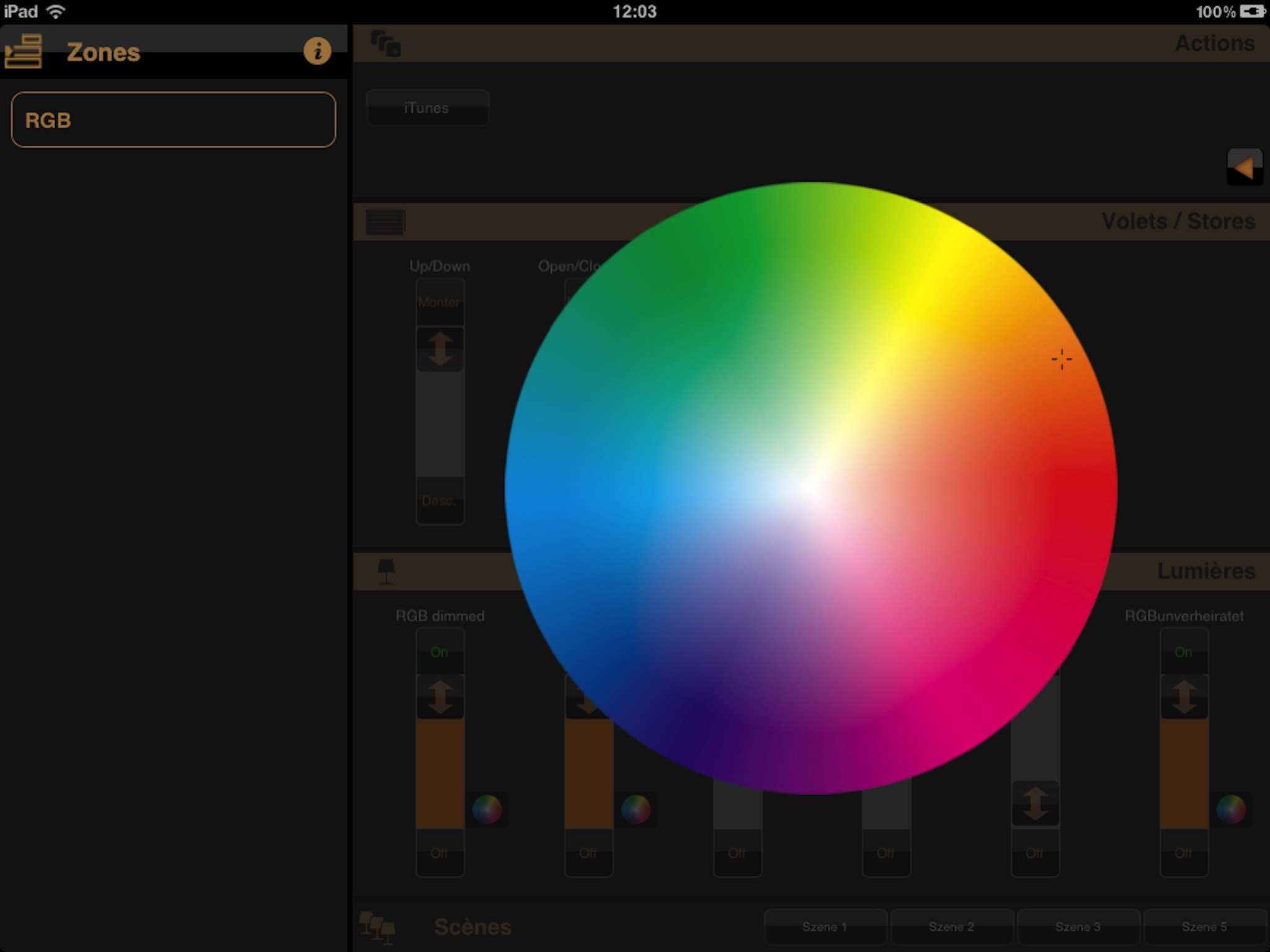Click the RGBunverheiratet orange level bar
Viewport: 1270px width, 952px height.
[1184, 773]
